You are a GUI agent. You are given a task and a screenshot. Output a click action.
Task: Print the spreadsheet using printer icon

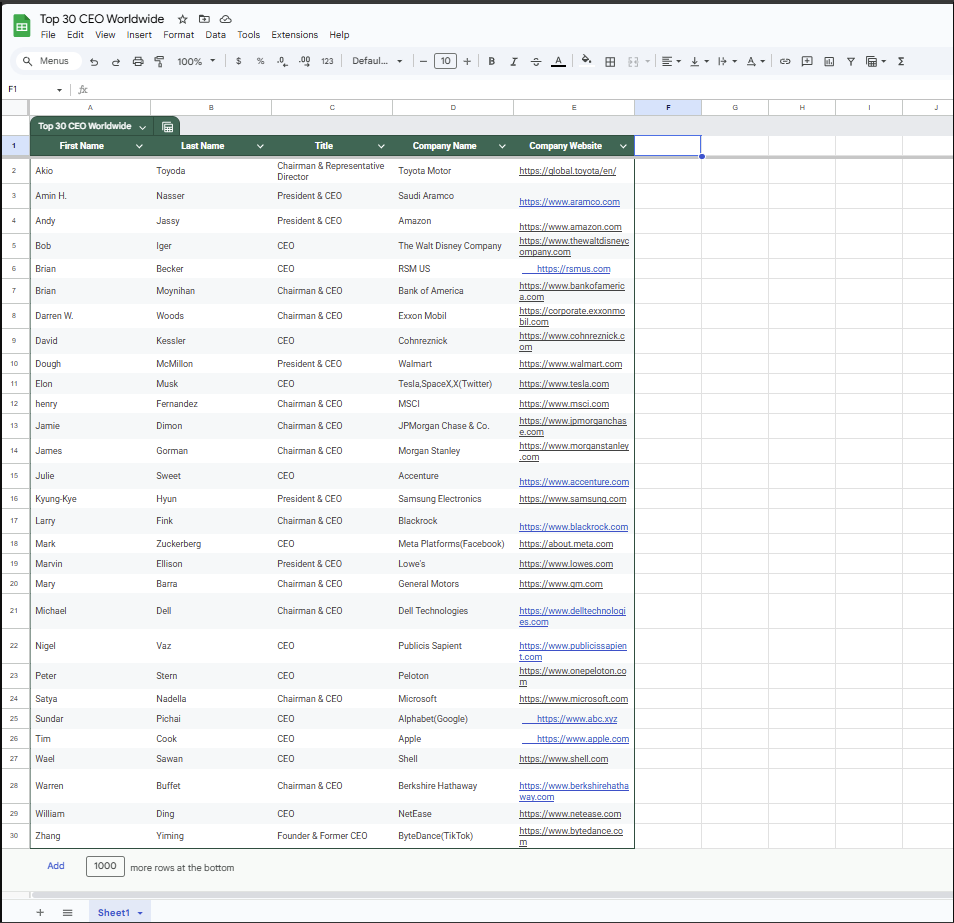[138, 61]
